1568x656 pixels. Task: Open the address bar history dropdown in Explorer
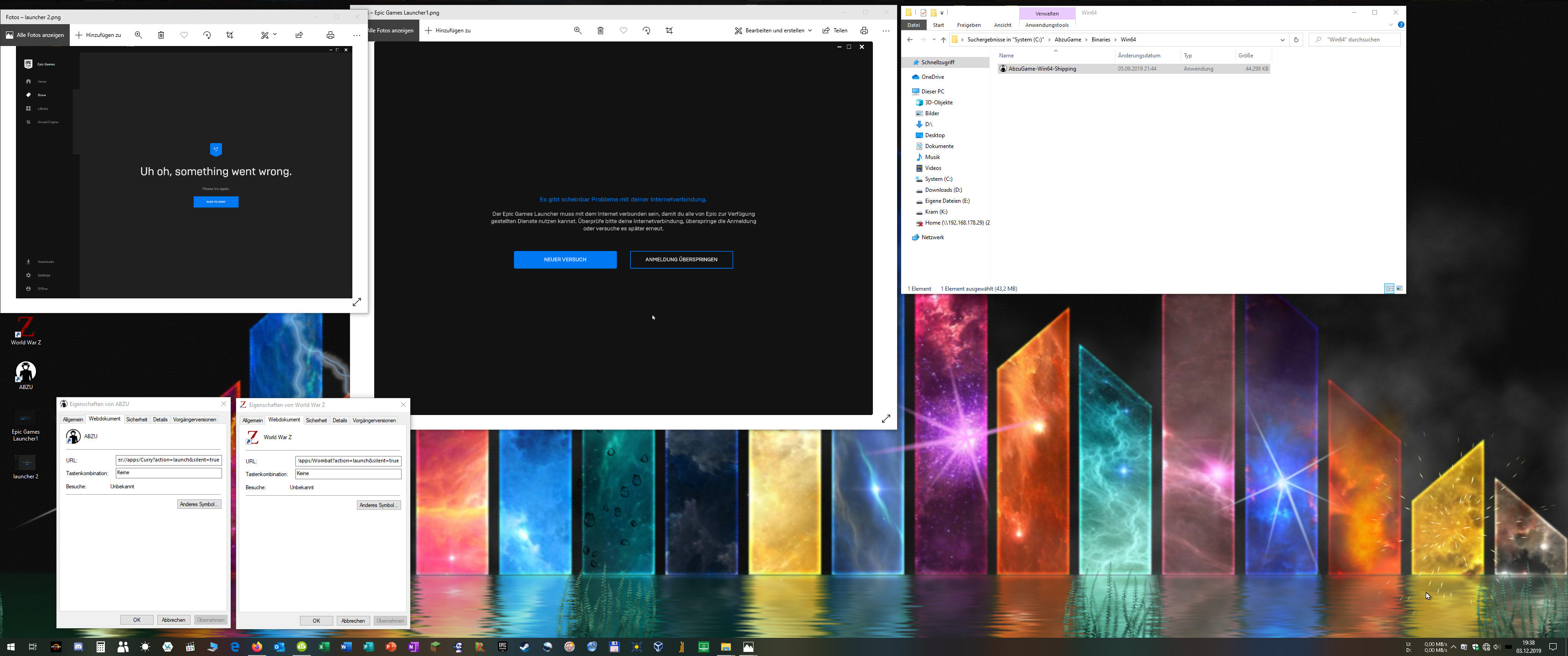click(x=1283, y=40)
